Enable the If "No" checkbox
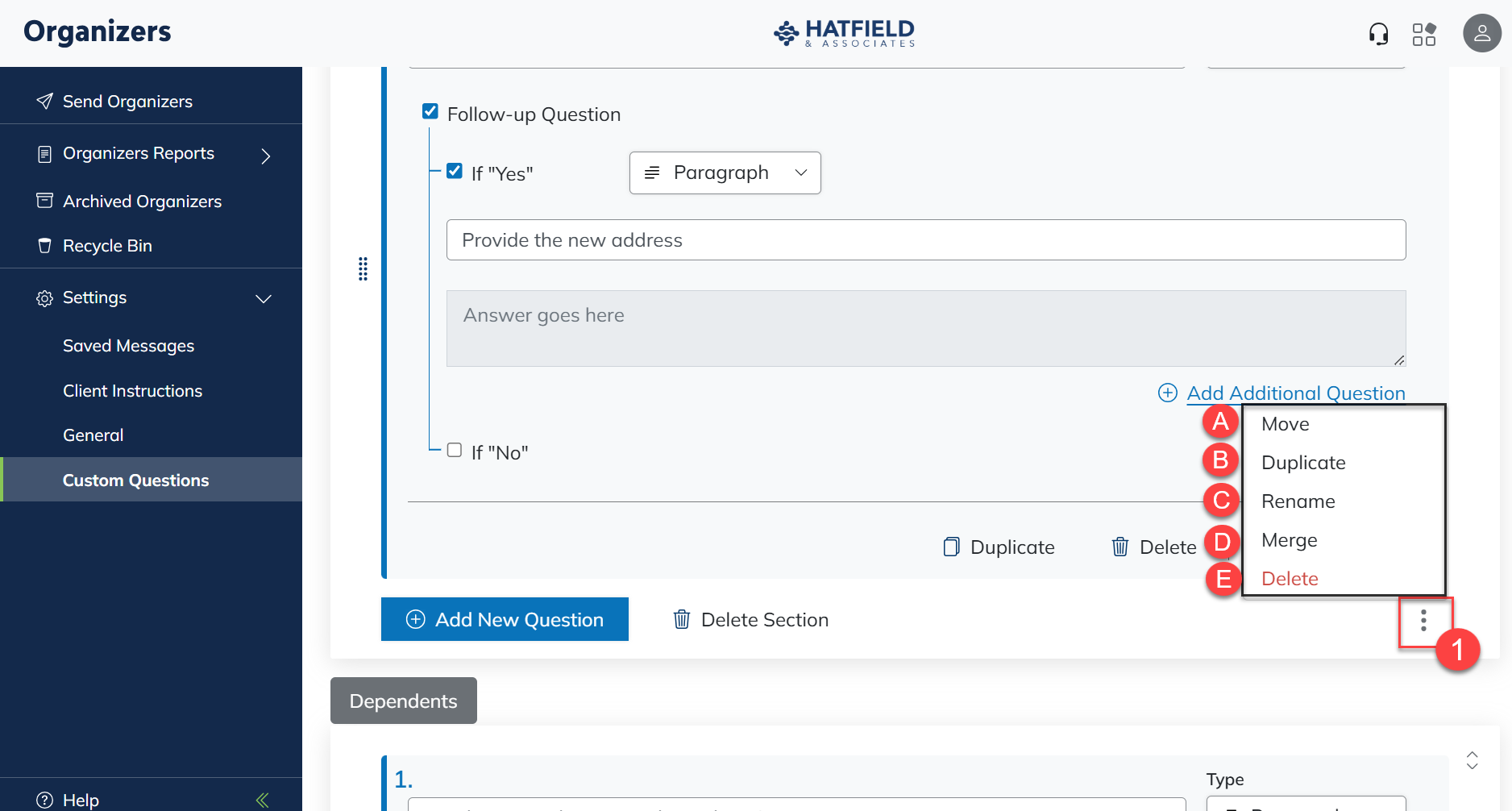The height and width of the screenshot is (811, 1512). [455, 450]
